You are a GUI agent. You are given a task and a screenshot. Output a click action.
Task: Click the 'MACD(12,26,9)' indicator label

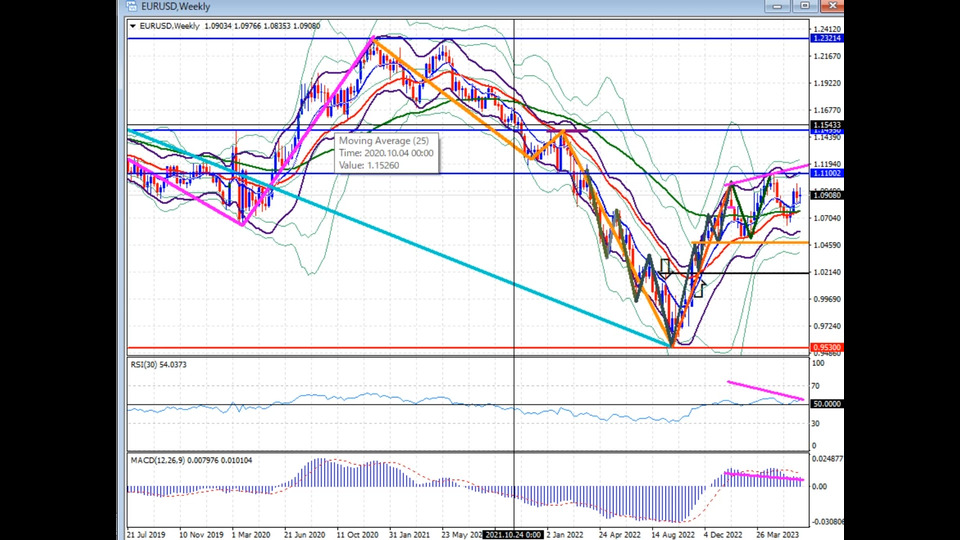click(158, 460)
